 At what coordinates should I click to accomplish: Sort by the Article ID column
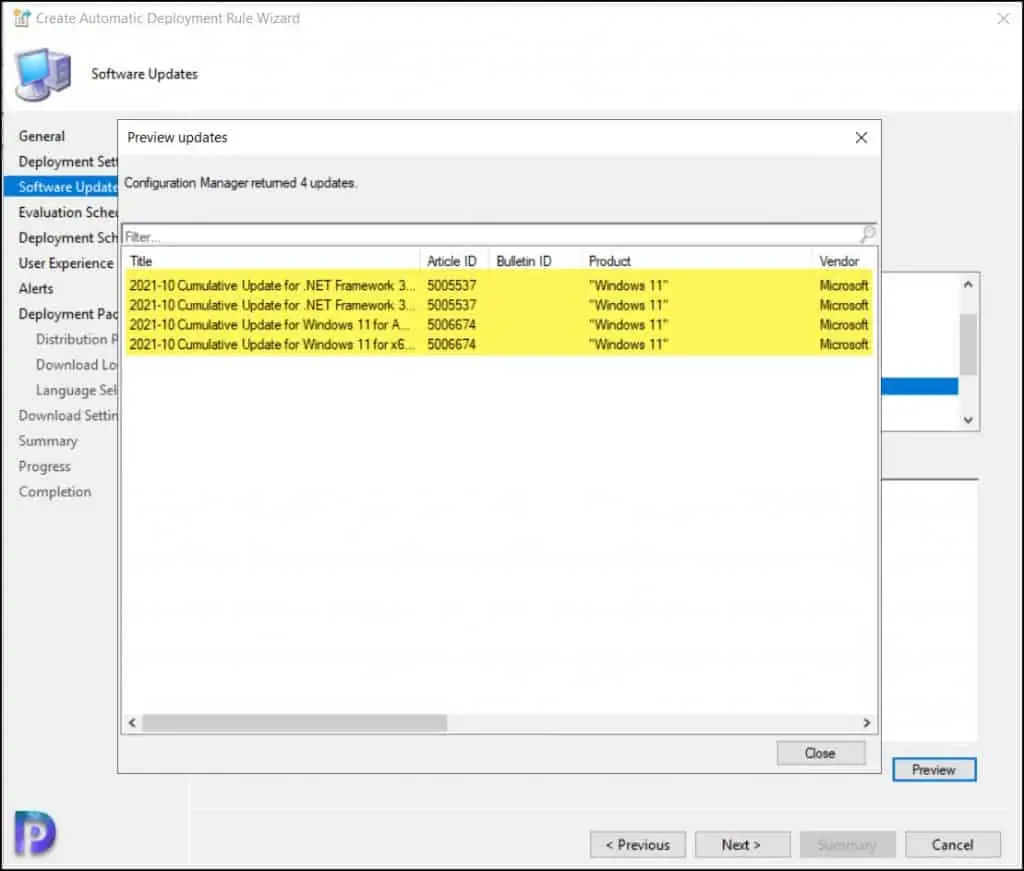[452, 261]
